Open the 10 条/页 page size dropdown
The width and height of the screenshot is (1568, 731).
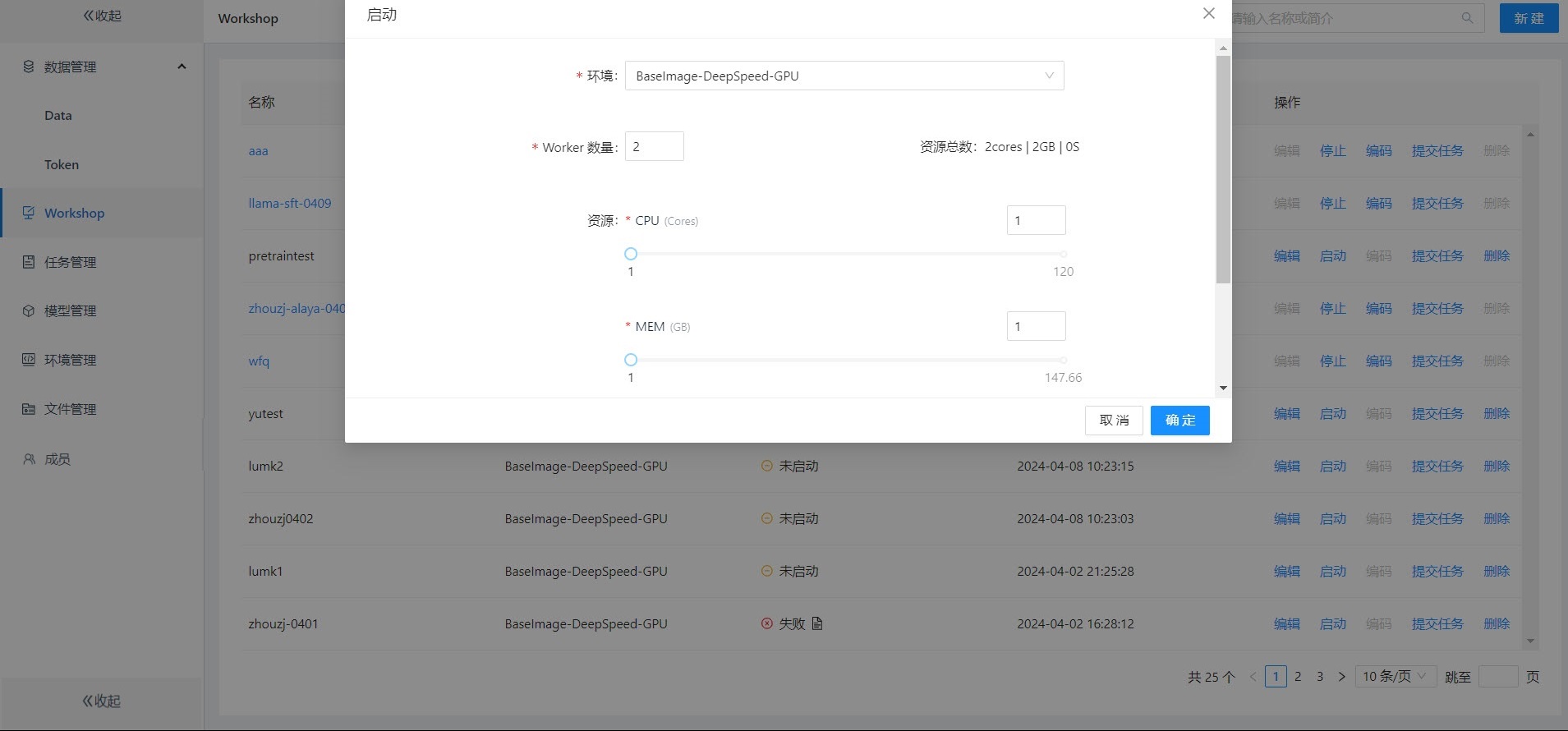(1394, 676)
